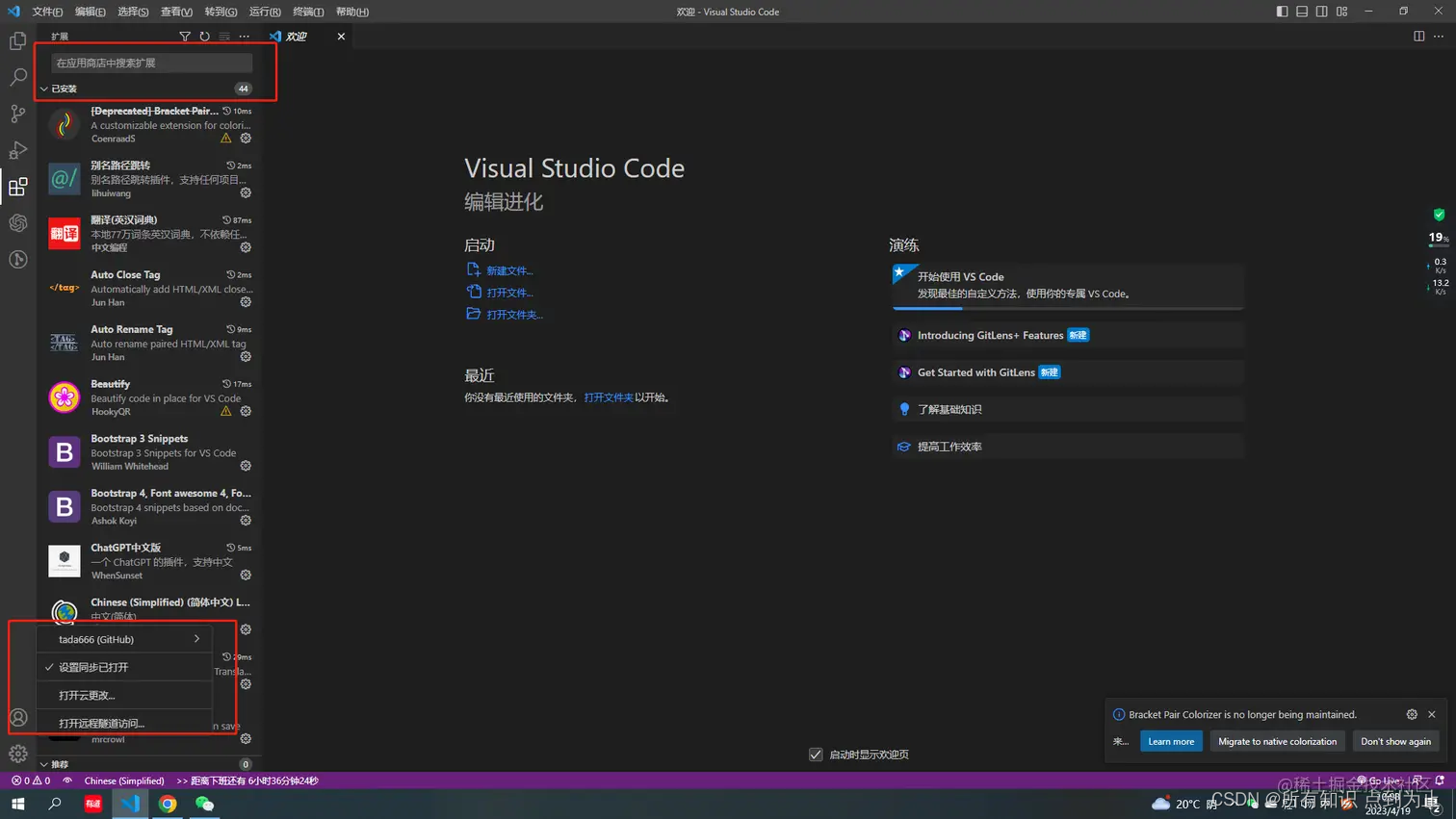
Task: Open Run and Debug view
Action: [x=17, y=150]
